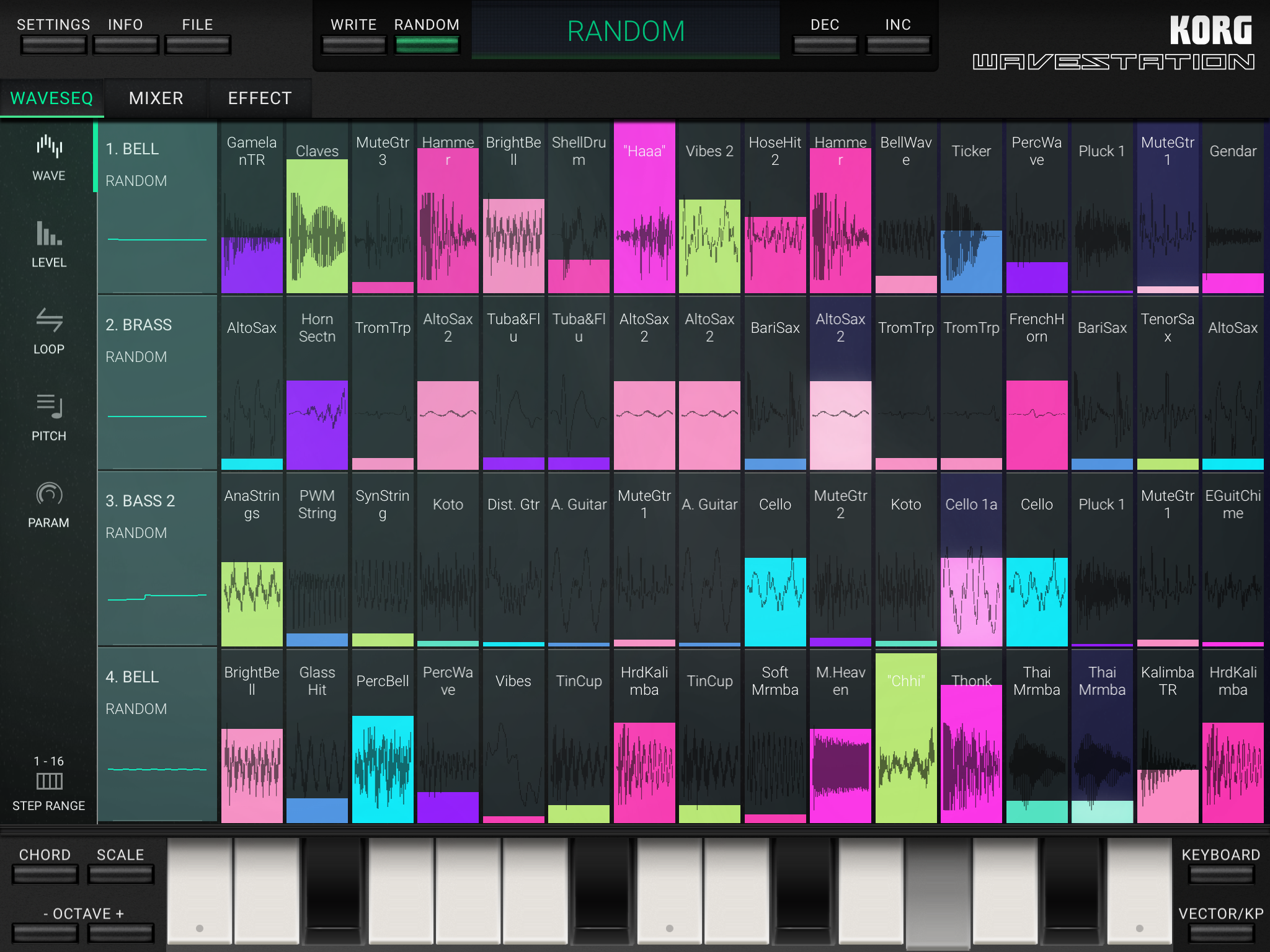Play the leftmost white piano key

199,891
